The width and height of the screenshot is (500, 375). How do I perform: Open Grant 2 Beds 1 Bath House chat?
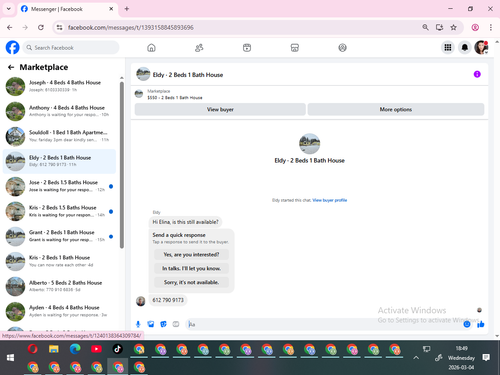tap(59, 236)
